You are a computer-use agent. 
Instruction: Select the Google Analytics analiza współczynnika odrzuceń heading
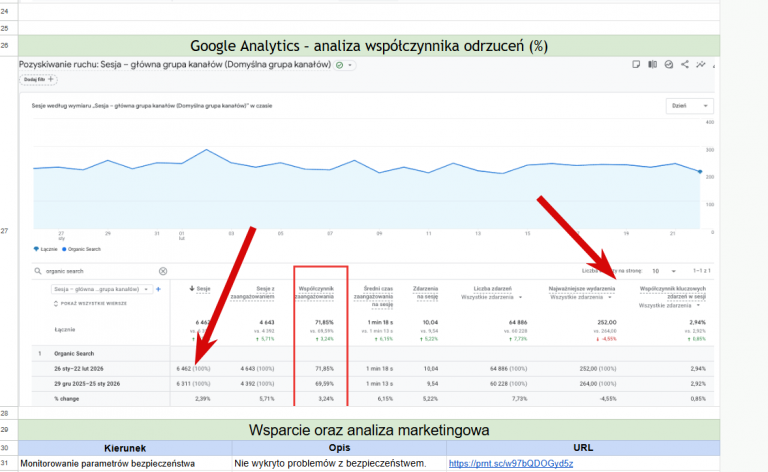click(x=369, y=46)
